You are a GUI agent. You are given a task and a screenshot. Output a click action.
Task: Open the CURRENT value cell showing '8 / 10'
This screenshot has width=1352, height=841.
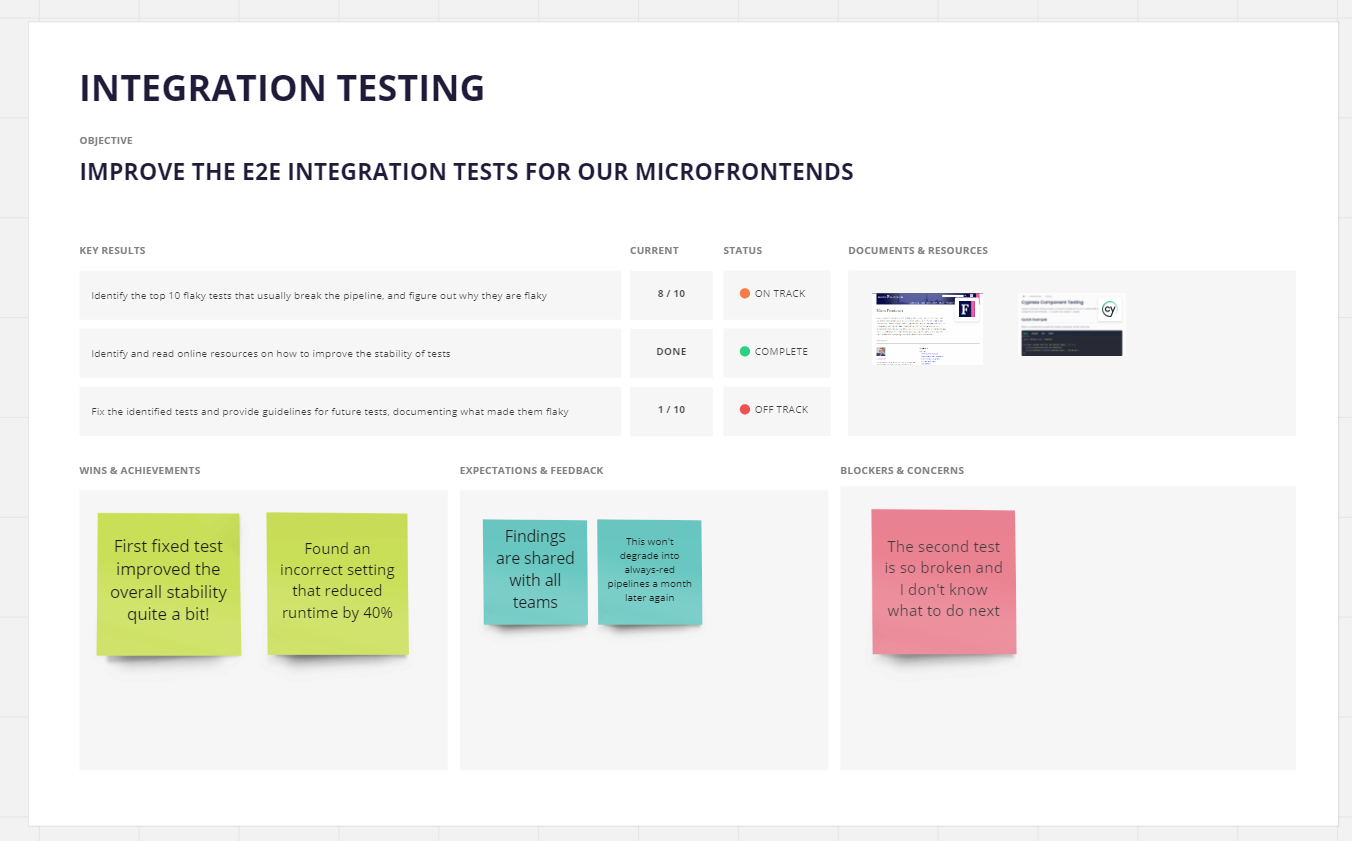click(x=671, y=293)
